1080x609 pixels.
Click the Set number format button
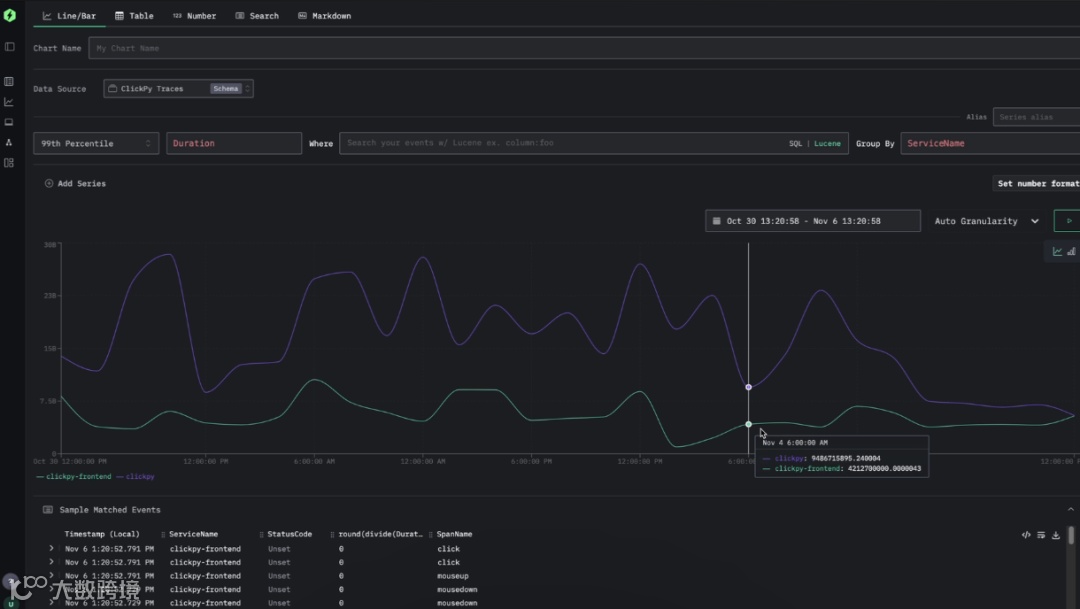pyautogui.click(x=1036, y=183)
